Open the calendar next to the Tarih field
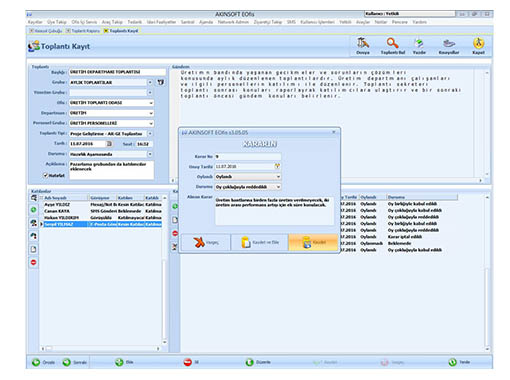Screen dimensions: 510x380 coord(109,144)
